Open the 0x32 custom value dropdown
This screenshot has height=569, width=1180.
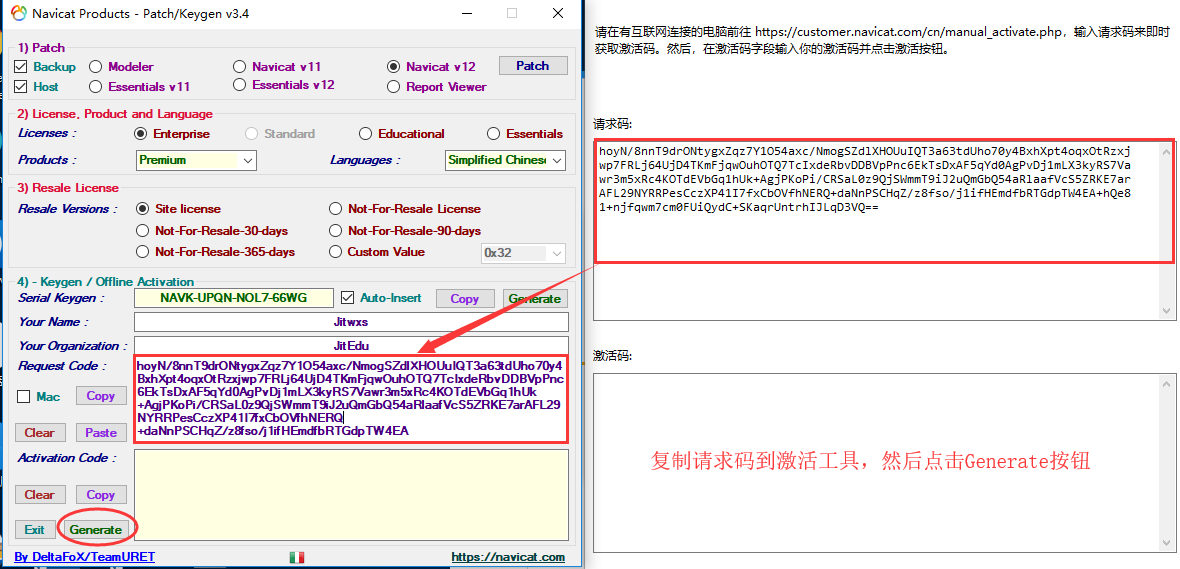523,253
